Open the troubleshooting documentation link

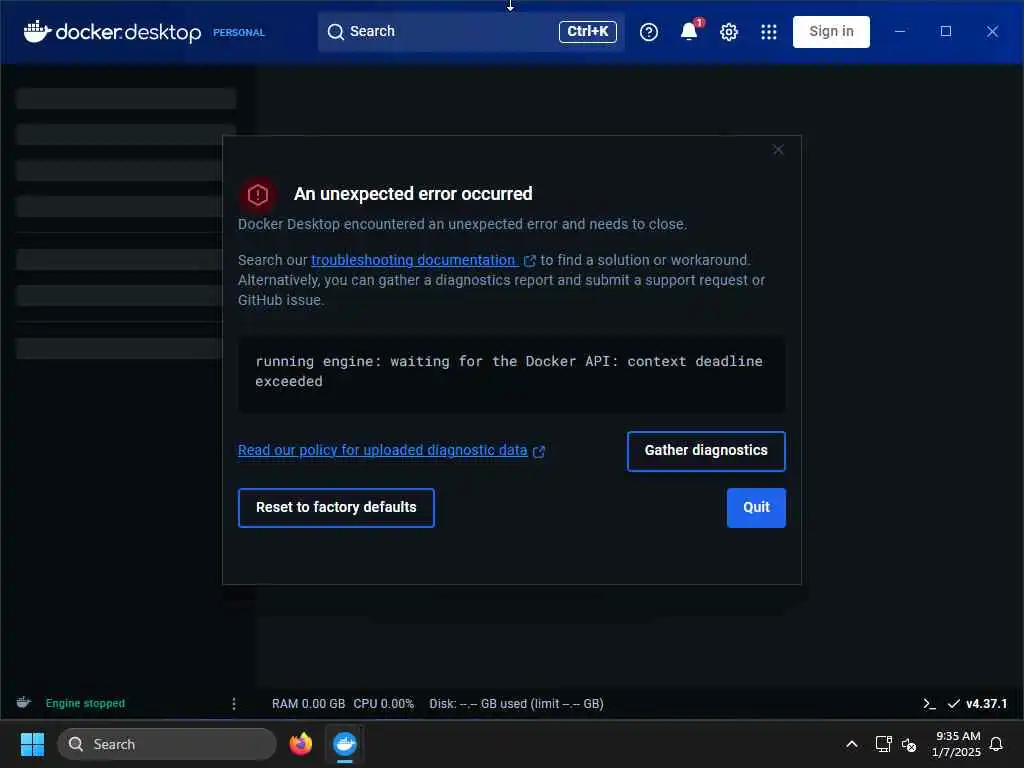point(414,260)
